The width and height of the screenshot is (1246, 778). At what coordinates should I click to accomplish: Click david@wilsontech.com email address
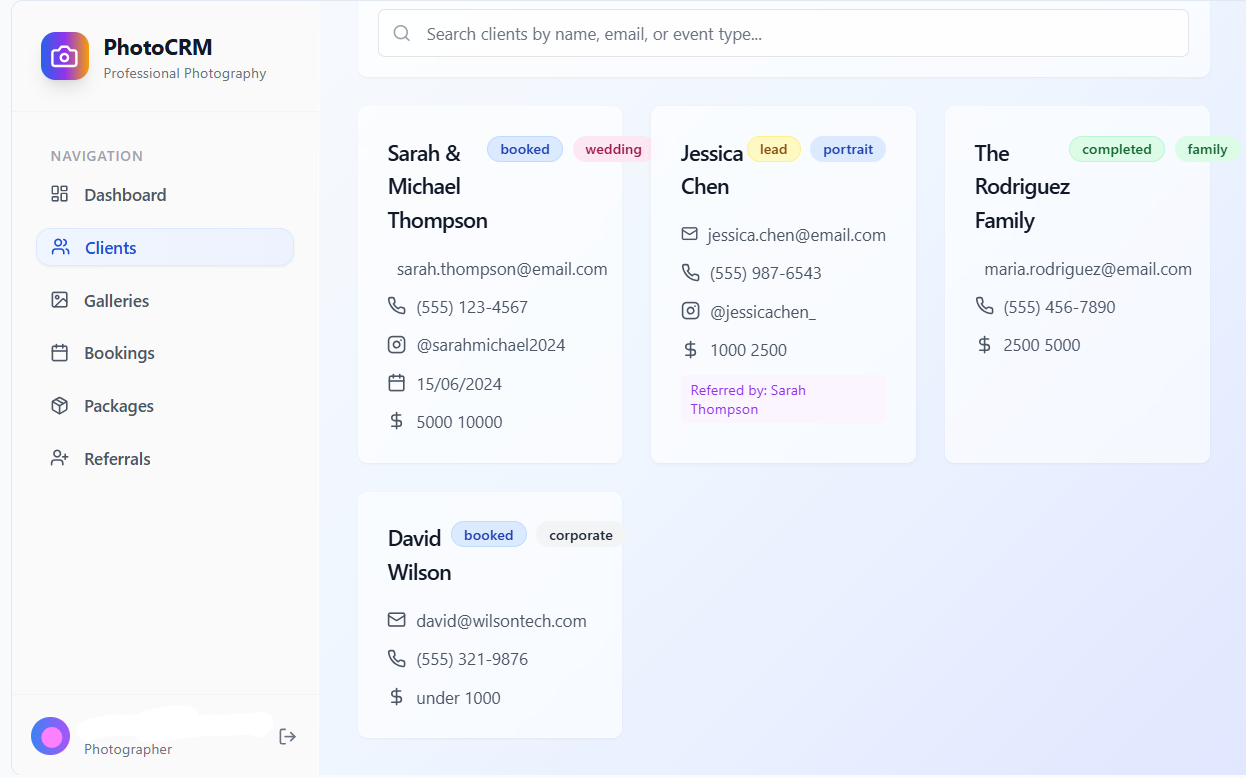pyautogui.click(x=501, y=621)
